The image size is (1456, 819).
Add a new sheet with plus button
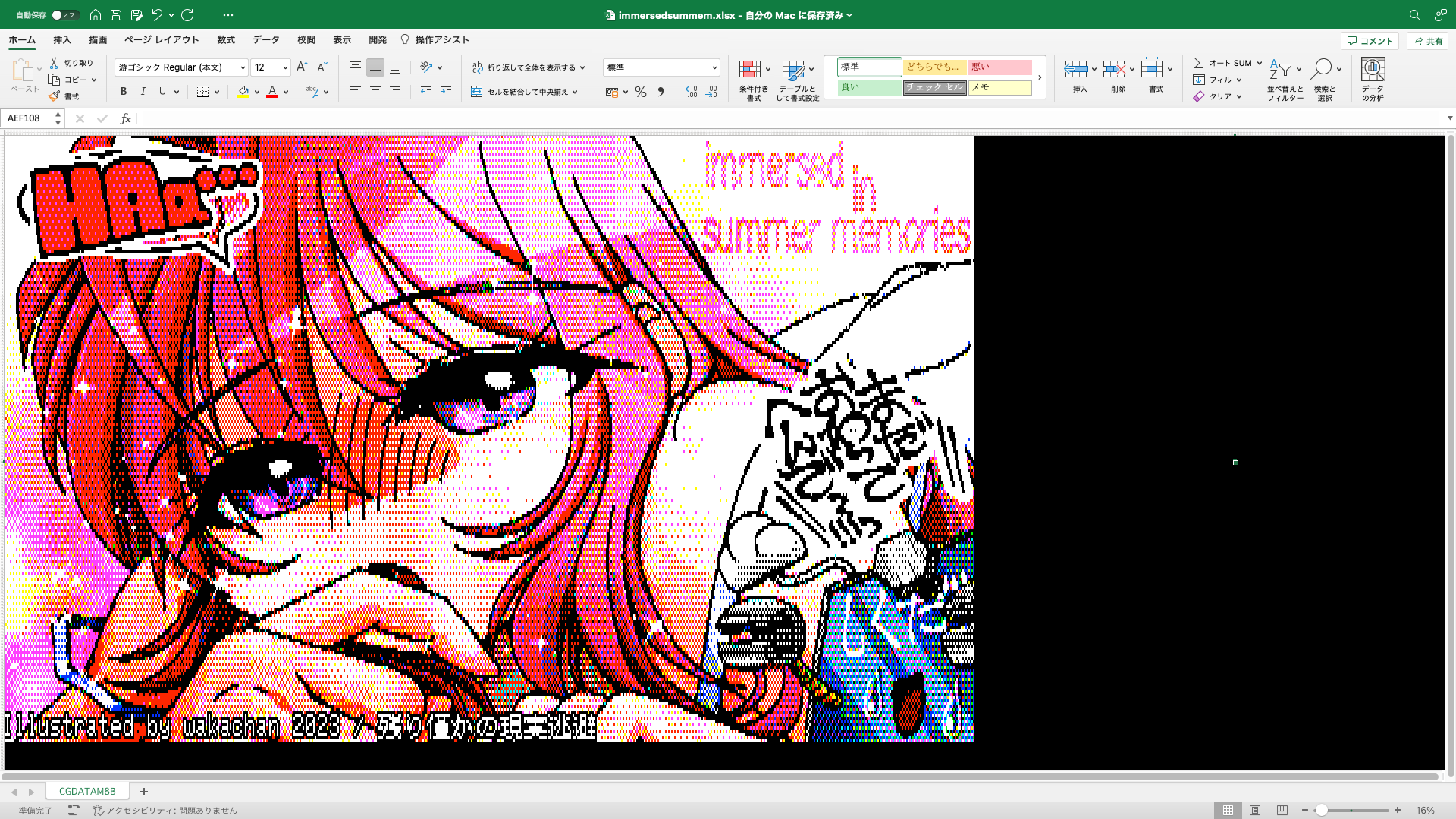tap(143, 791)
